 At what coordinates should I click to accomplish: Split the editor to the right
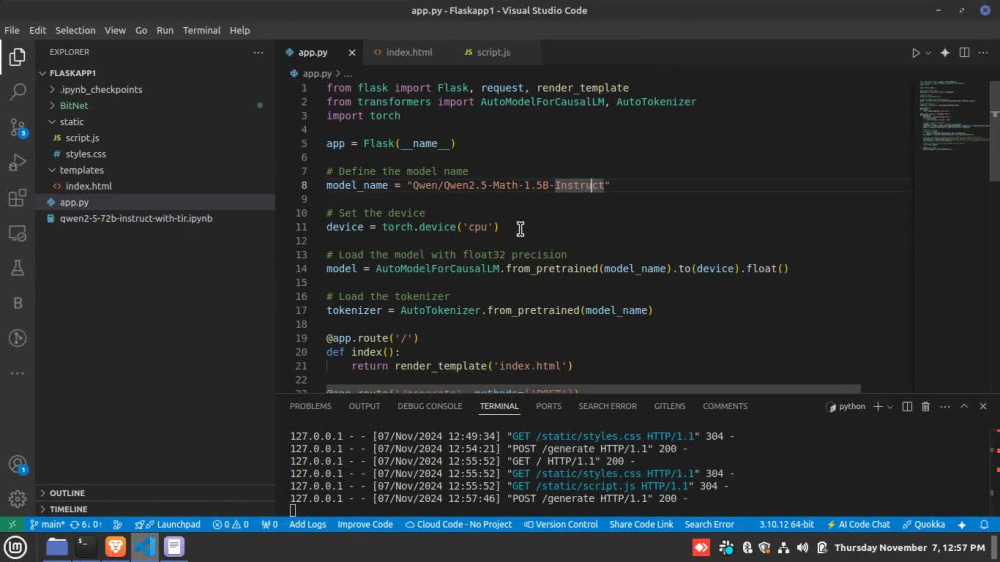[964, 52]
